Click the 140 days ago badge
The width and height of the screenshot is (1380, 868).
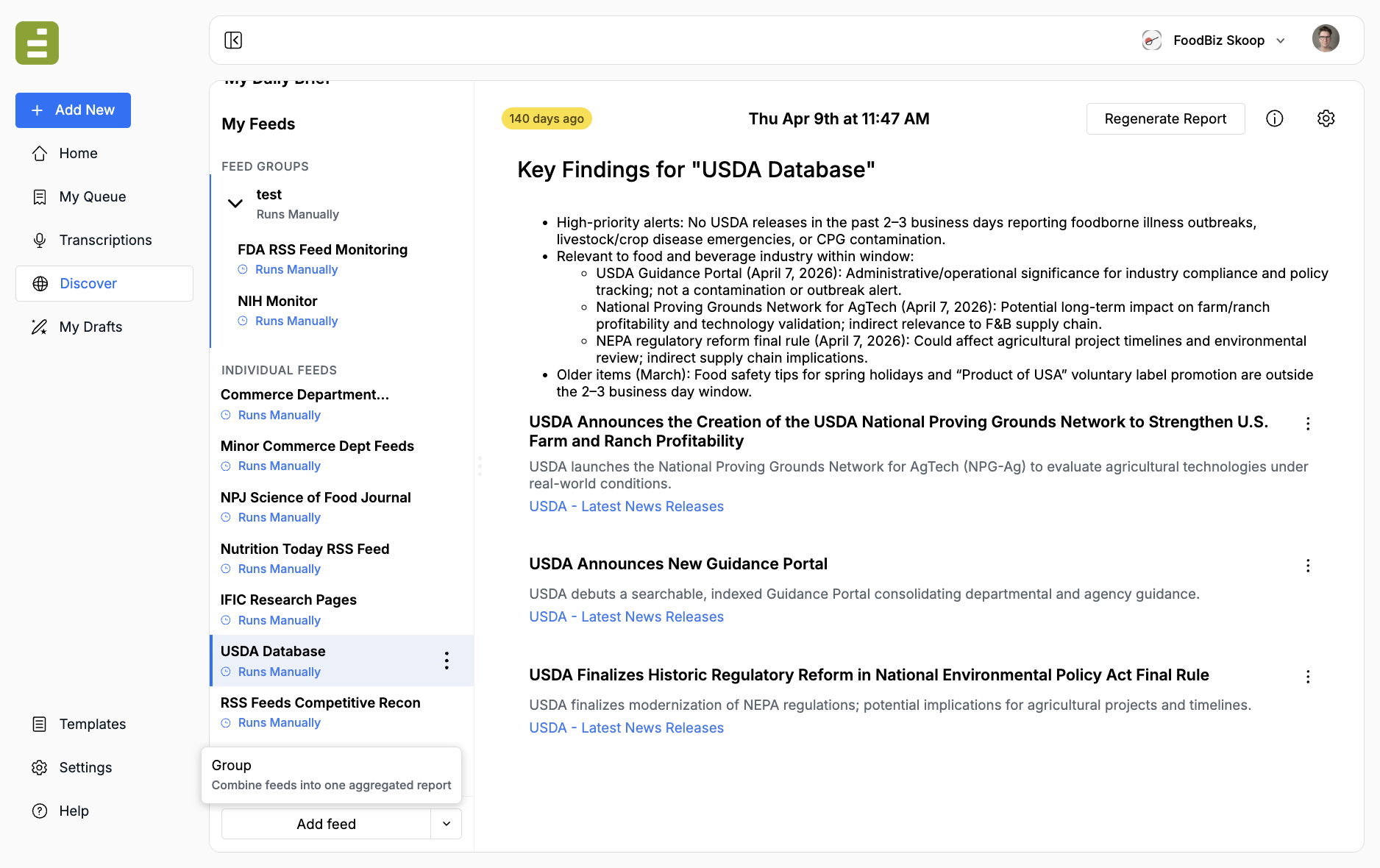tap(547, 119)
